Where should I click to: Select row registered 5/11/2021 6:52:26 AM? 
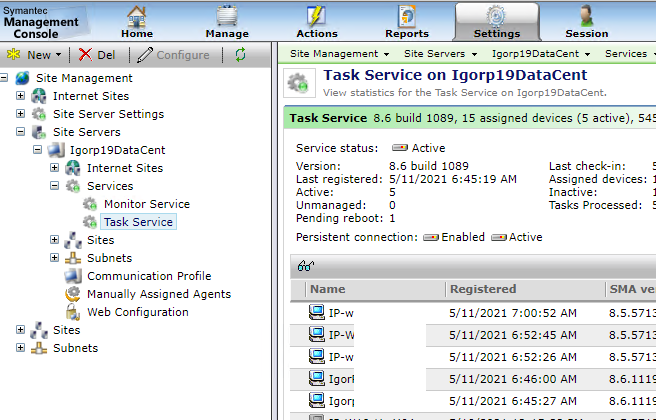pyautogui.click(x=473, y=357)
